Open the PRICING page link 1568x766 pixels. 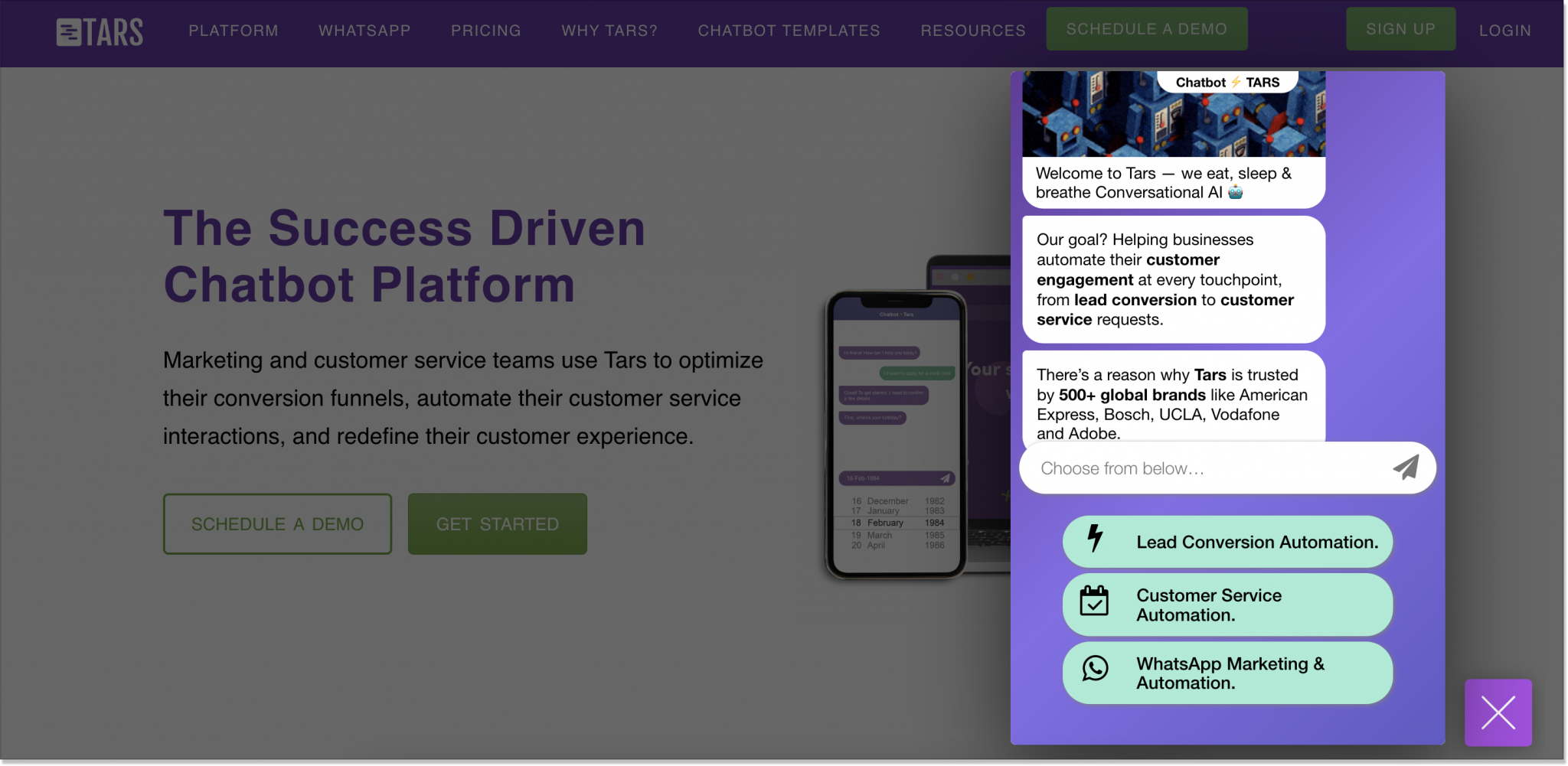tap(485, 31)
